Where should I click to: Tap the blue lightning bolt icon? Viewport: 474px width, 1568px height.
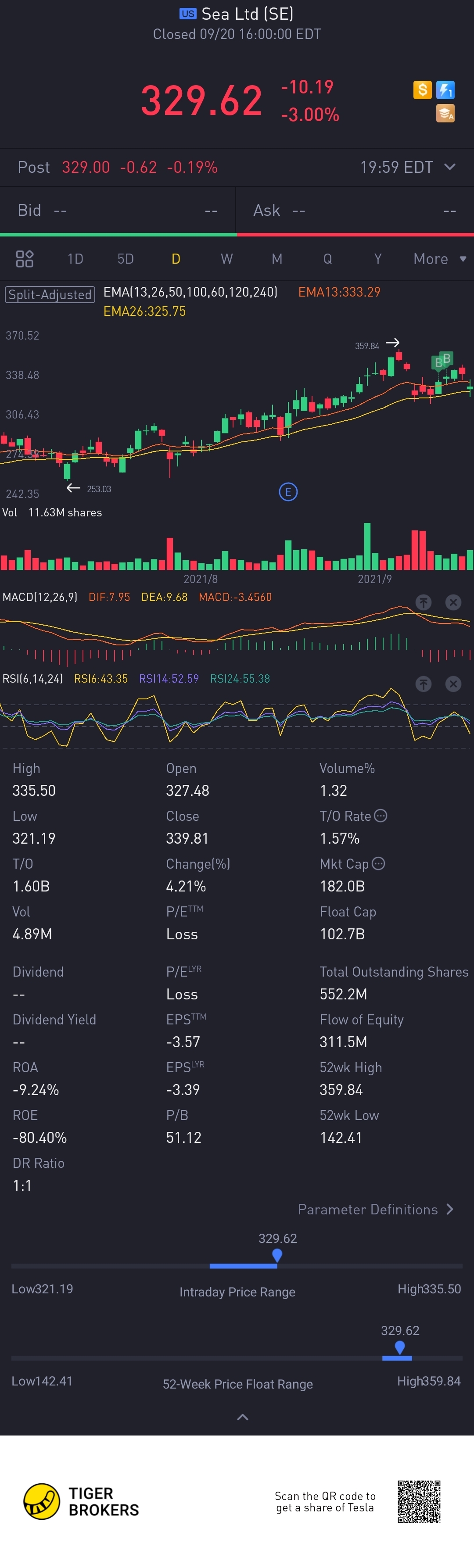pyautogui.click(x=445, y=90)
